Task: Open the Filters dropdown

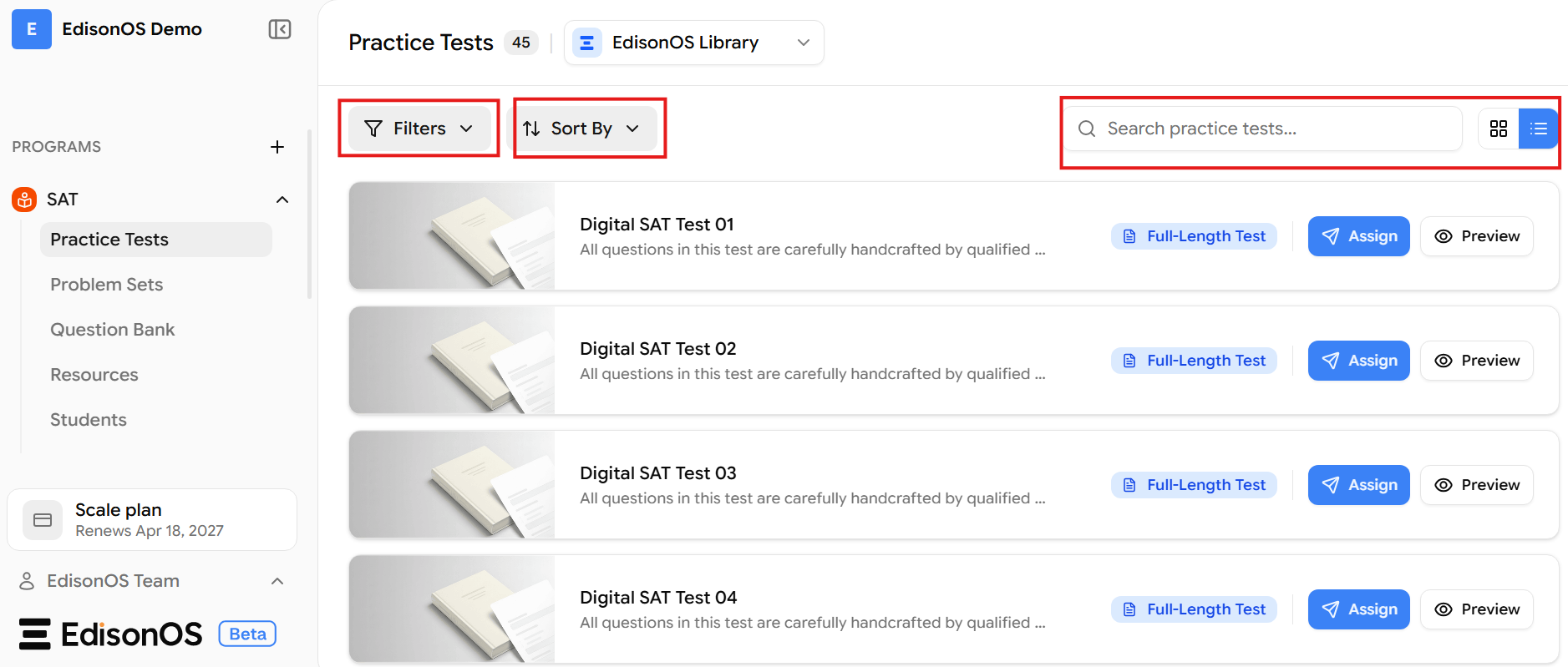Action: [x=419, y=129]
